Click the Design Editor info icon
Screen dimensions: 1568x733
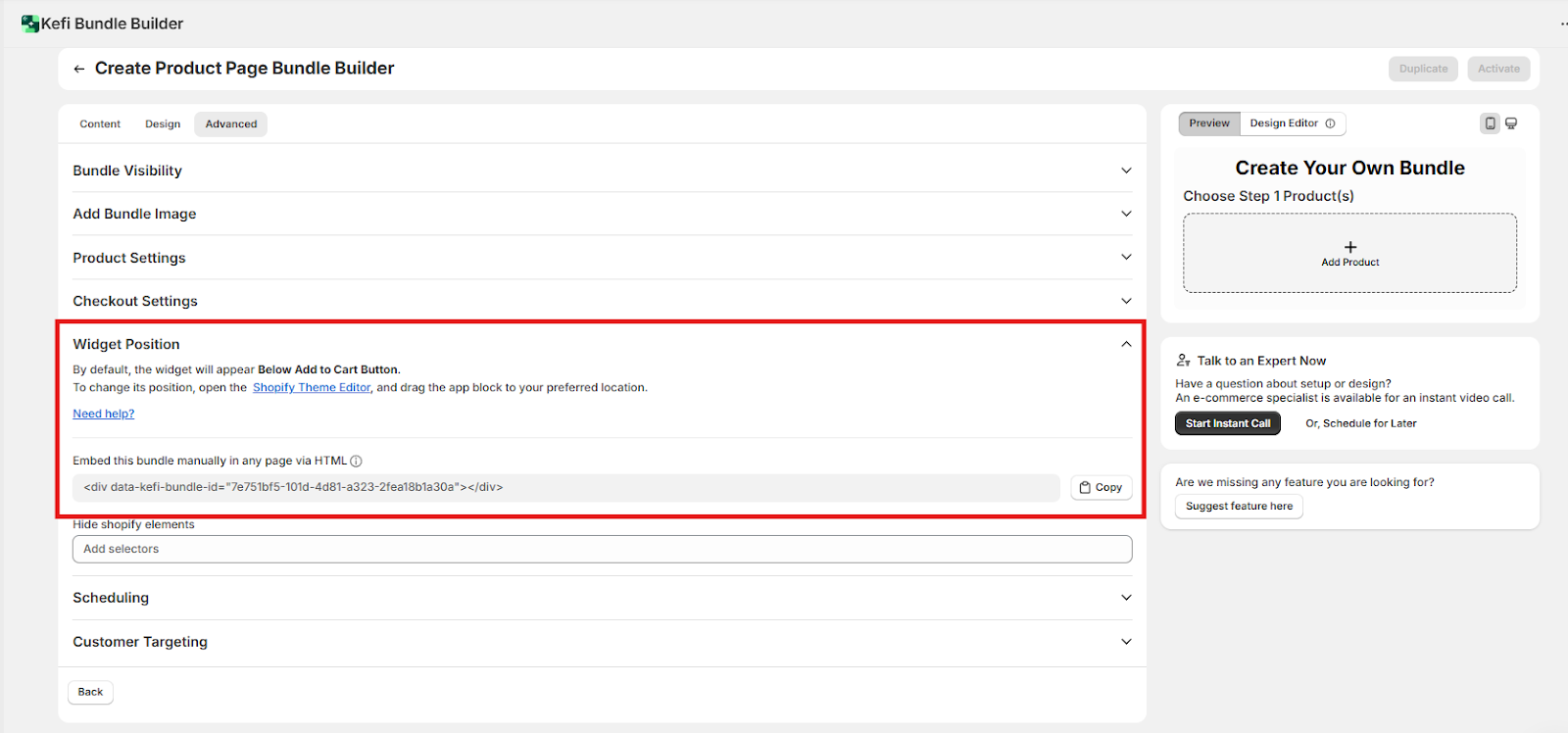point(1330,123)
